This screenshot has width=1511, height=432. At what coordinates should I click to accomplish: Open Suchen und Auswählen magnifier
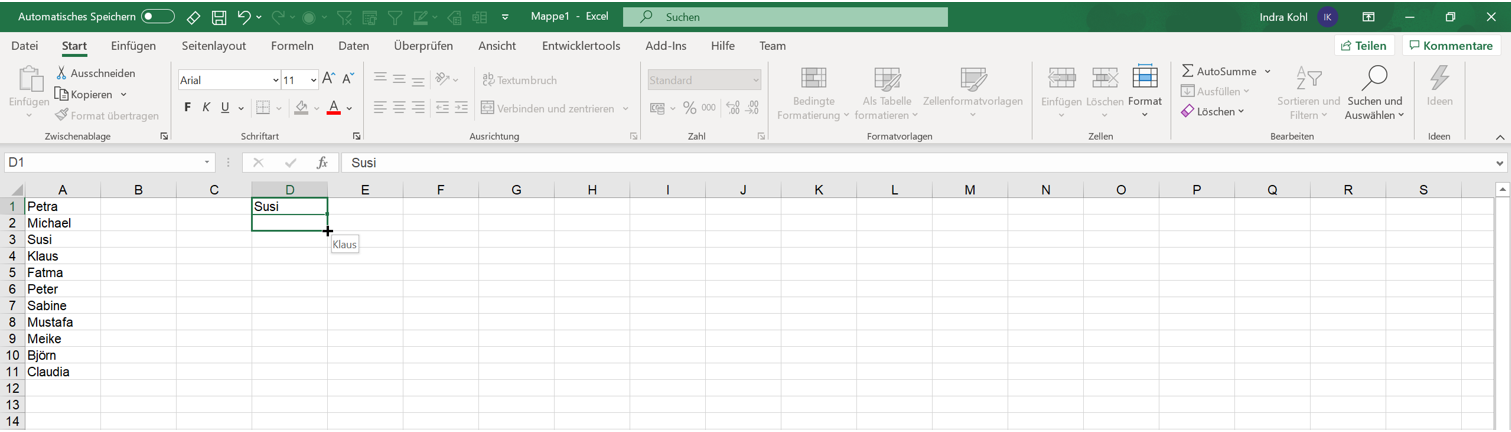click(x=1375, y=92)
